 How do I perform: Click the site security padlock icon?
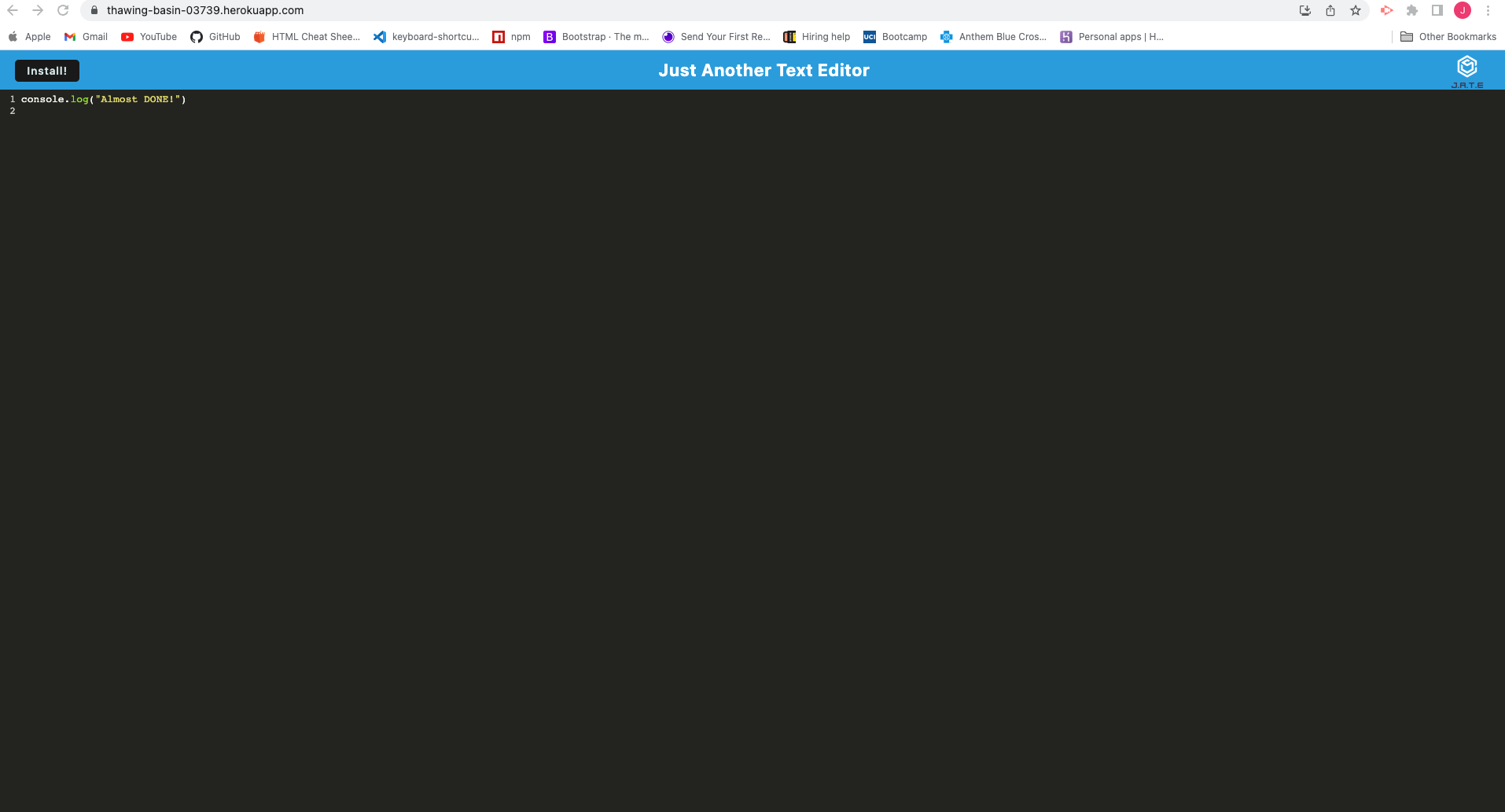click(x=93, y=10)
